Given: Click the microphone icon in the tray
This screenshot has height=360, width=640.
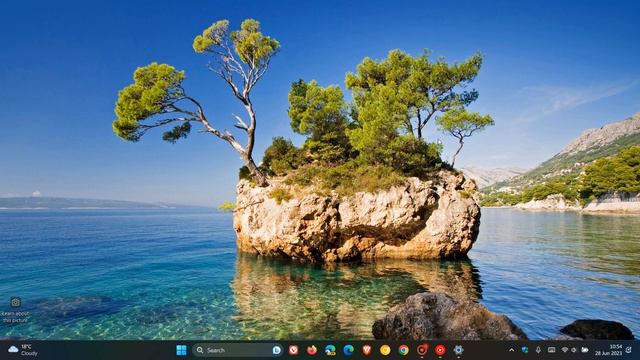Looking at the screenshot, I should click(538, 350).
